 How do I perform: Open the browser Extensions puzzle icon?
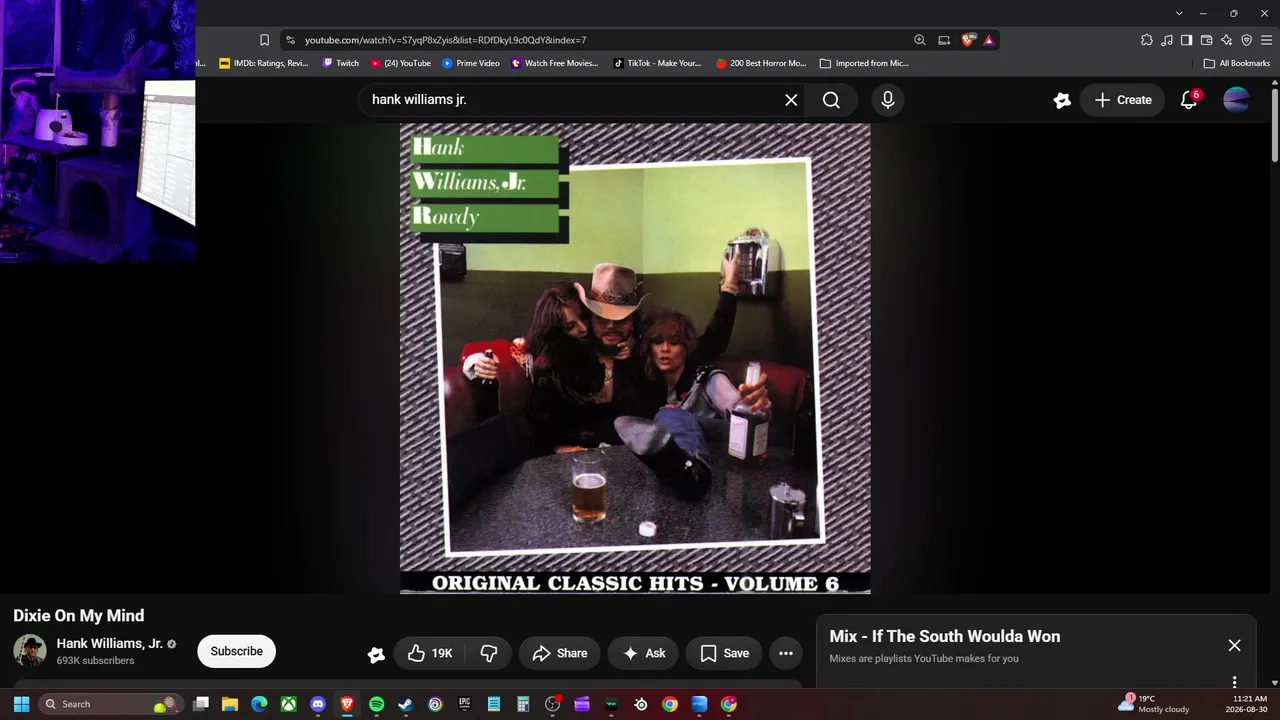1146,40
